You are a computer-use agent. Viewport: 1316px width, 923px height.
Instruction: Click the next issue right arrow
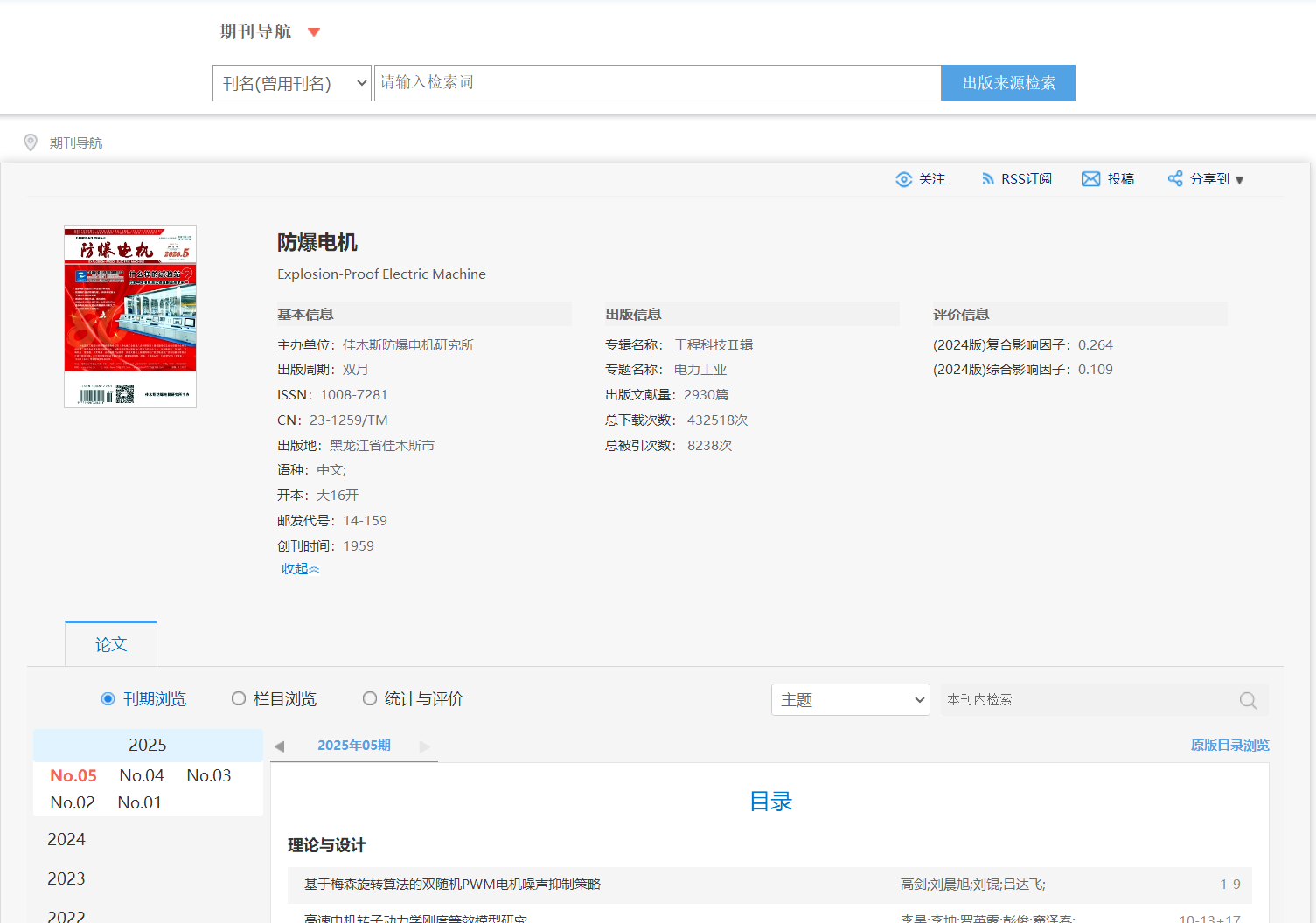pyautogui.click(x=425, y=746)
